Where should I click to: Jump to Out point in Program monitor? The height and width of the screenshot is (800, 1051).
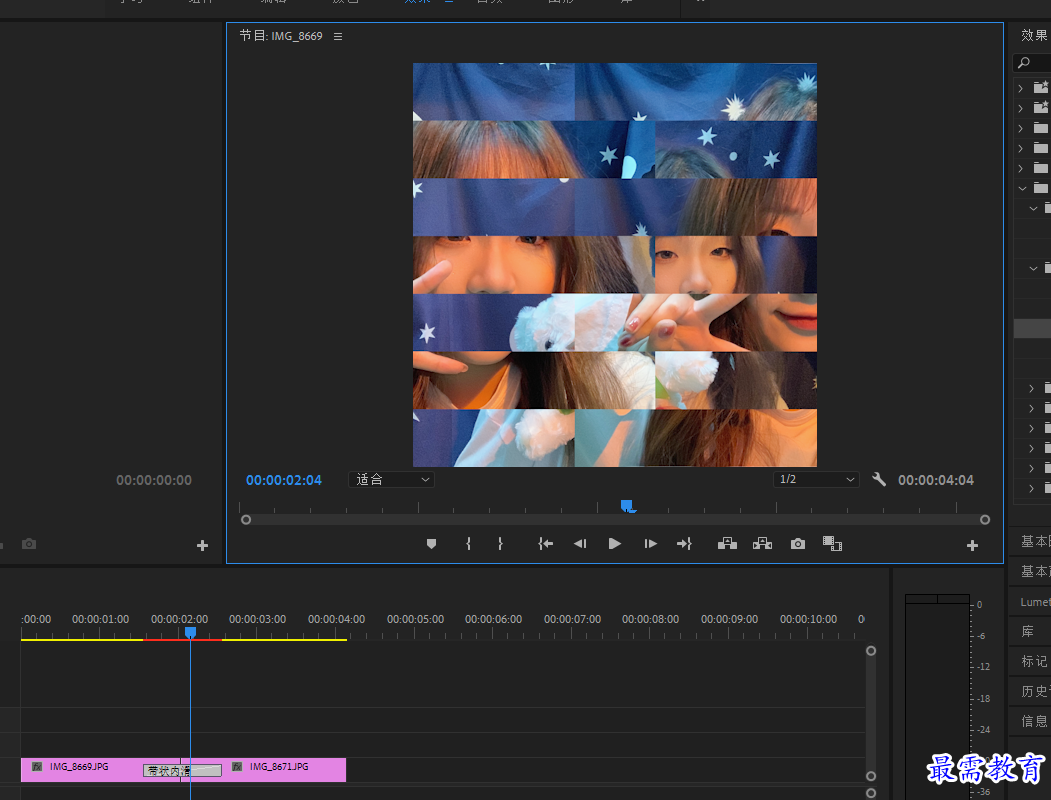684,543
